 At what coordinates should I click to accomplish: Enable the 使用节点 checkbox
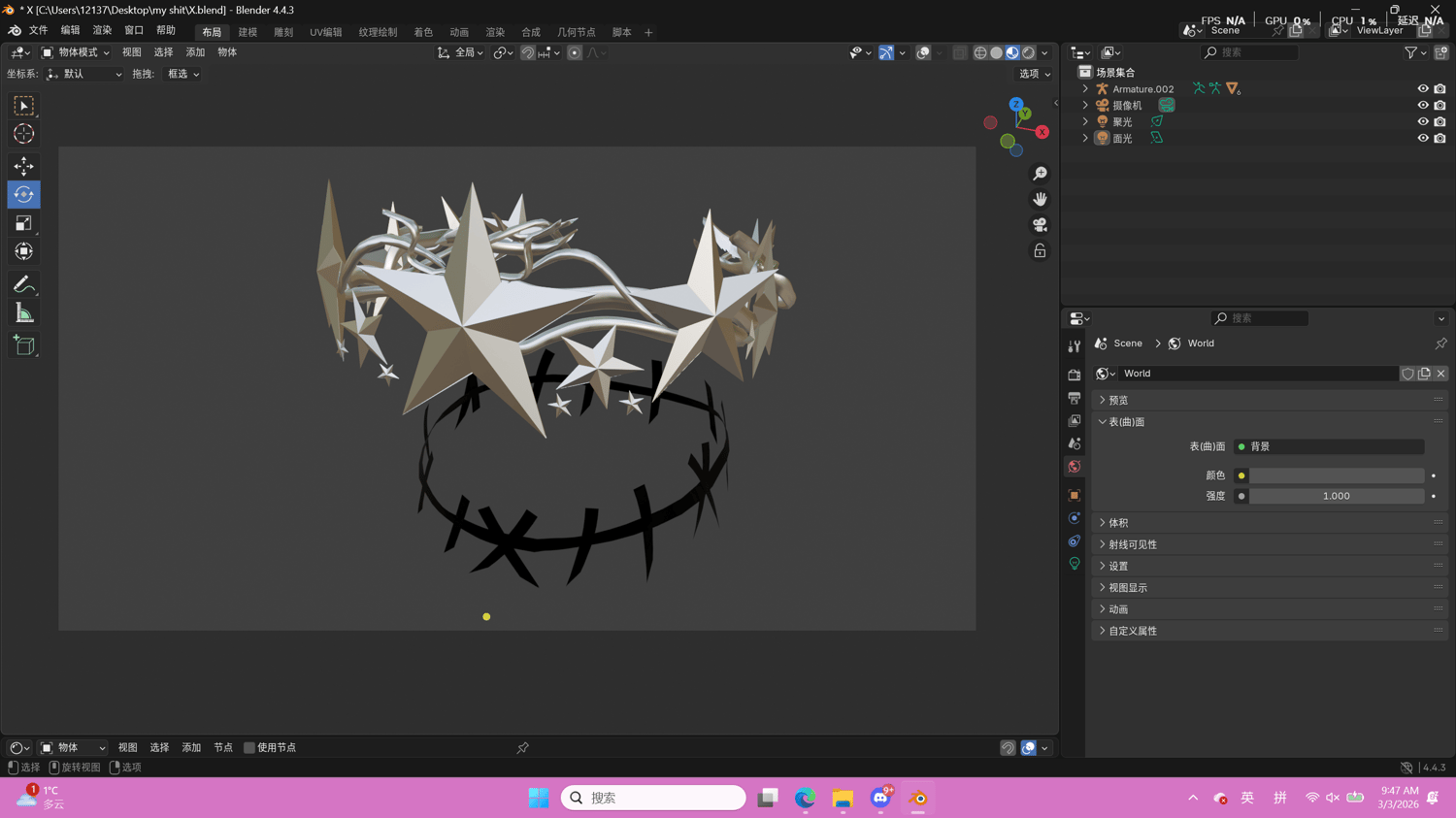click(249, 748)
